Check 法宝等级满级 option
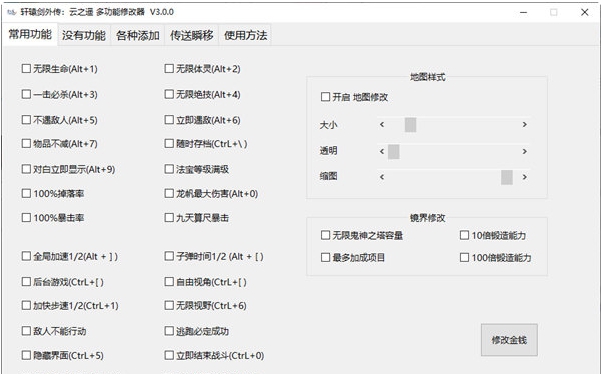Viewport: 602px width, 374px height. (169, 169)
